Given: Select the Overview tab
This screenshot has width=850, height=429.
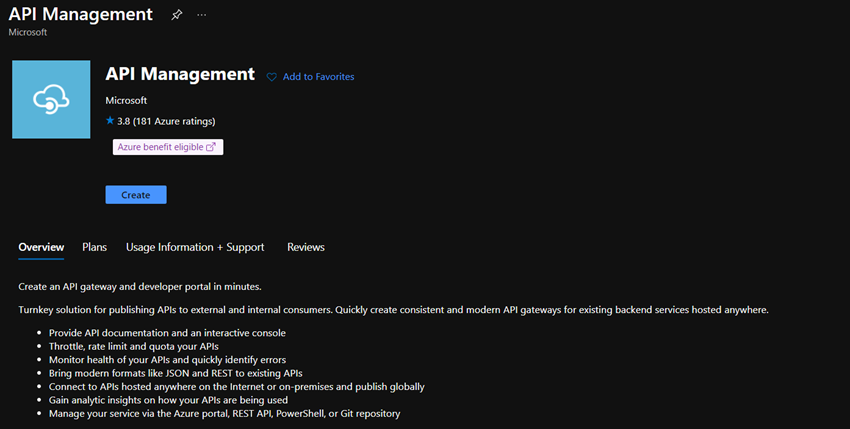Looking at the screenshot, I should tap(41, 247).
